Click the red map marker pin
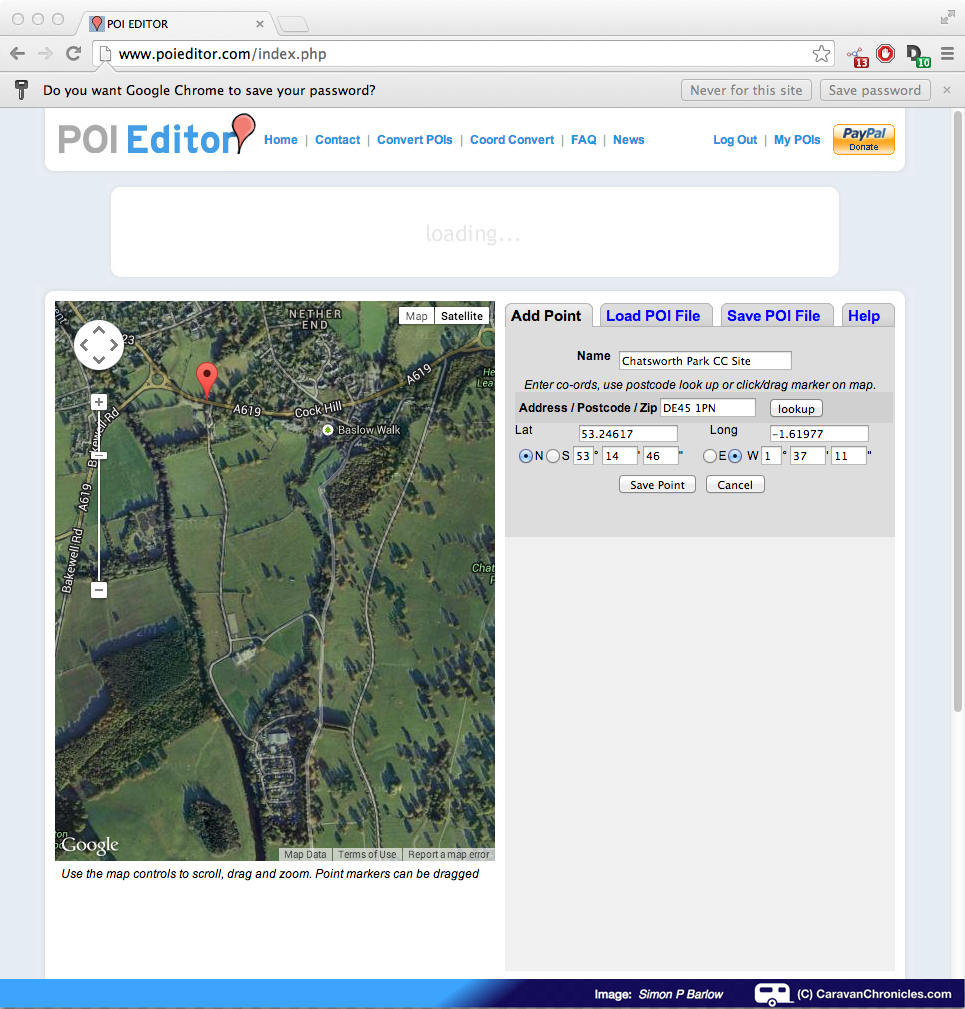The image size is (965, 1009). [207, 378]
